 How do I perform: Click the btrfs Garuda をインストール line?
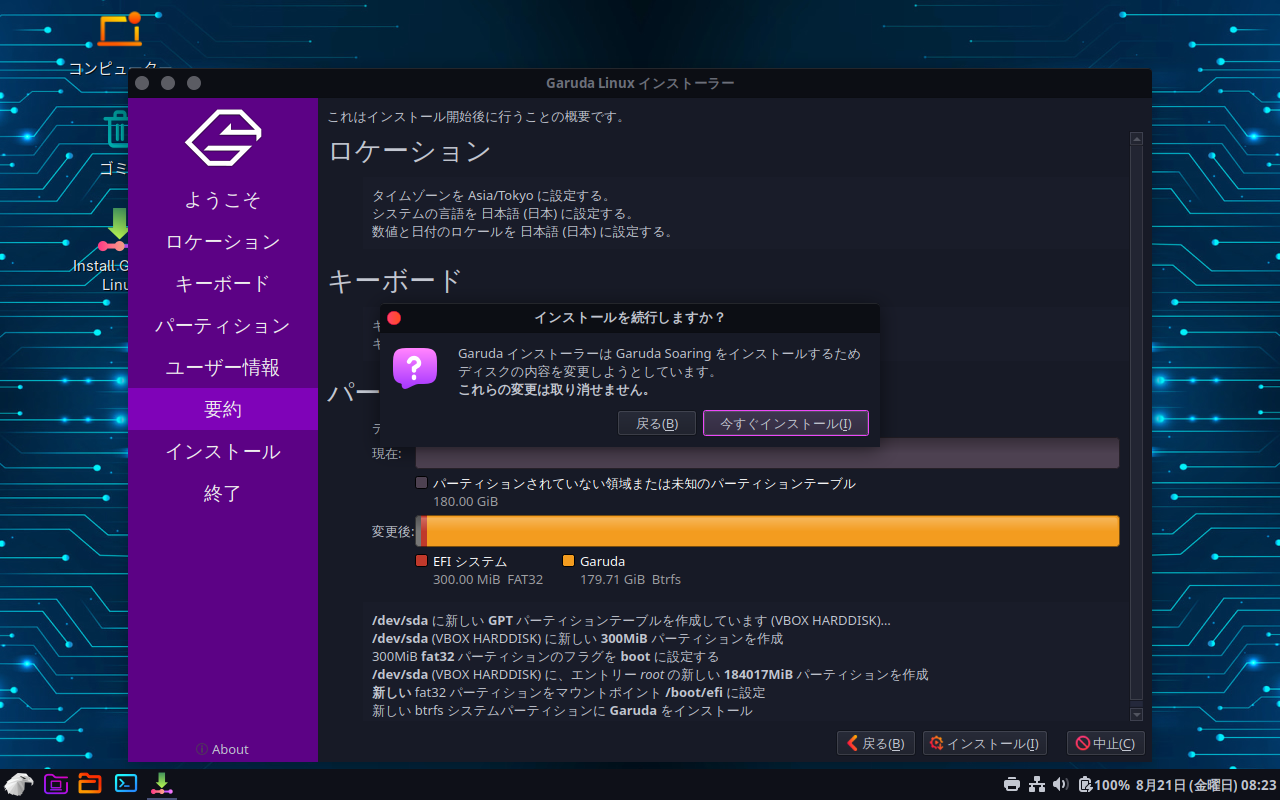click(x=562, y=710)
